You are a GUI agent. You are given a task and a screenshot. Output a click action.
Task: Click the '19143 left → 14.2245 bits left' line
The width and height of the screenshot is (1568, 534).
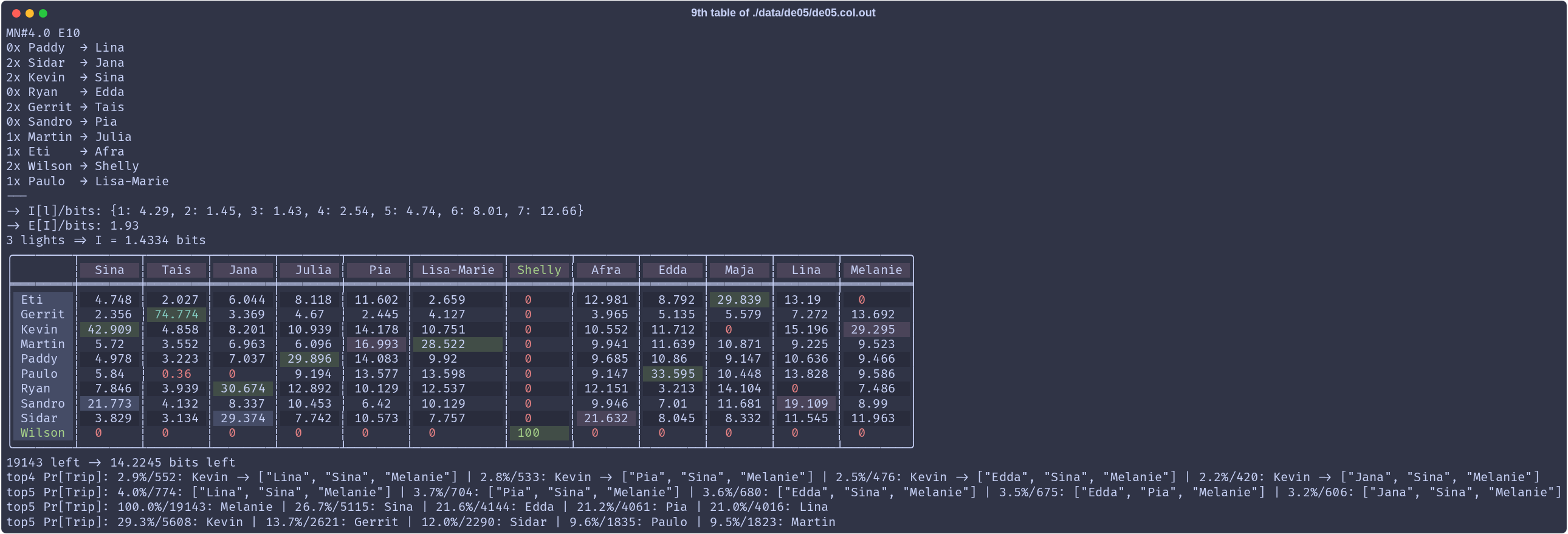[x=120, y=463]
